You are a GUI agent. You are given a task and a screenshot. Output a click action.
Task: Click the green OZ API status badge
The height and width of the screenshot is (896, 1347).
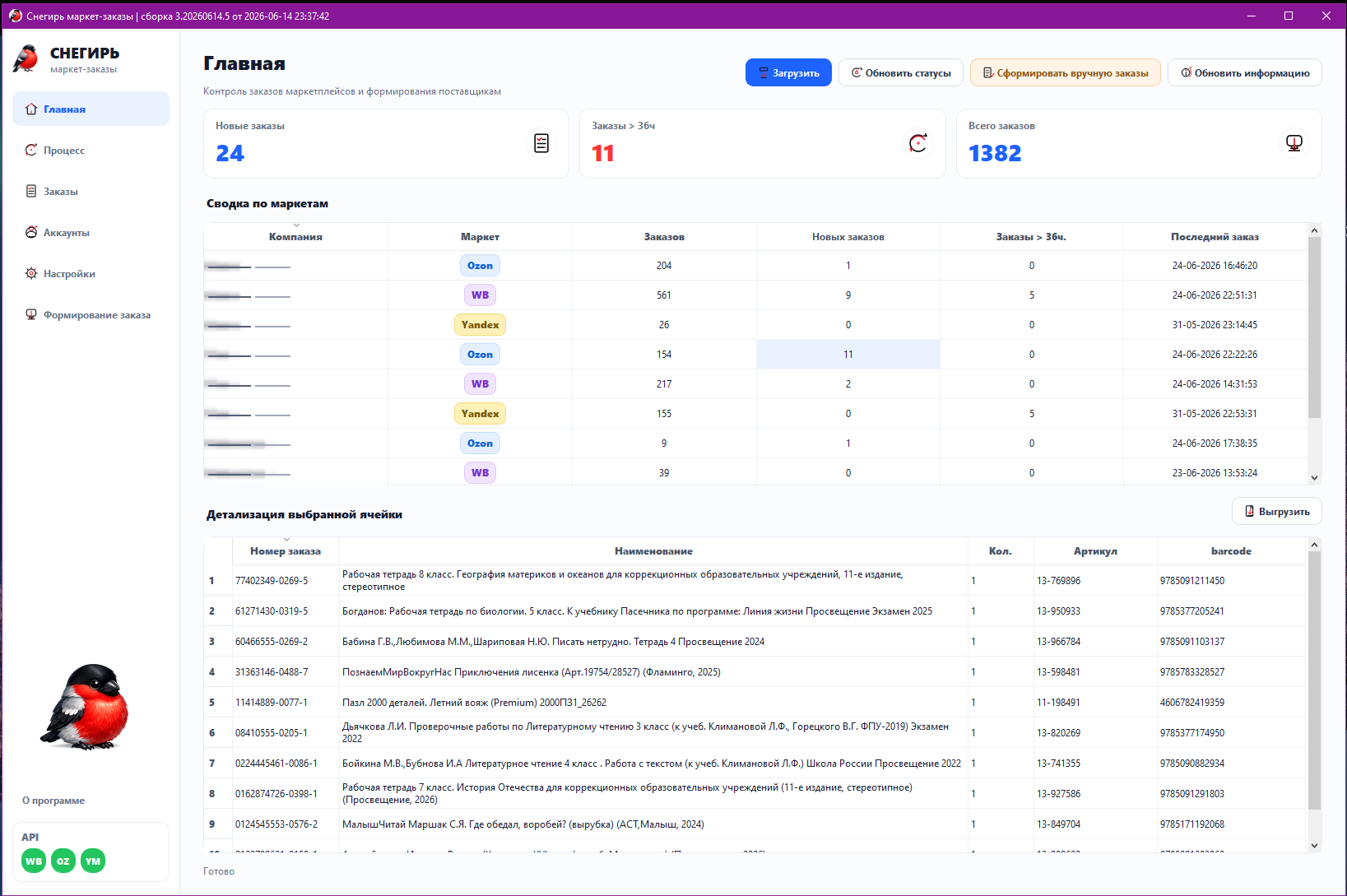click(x=63, y=861)
